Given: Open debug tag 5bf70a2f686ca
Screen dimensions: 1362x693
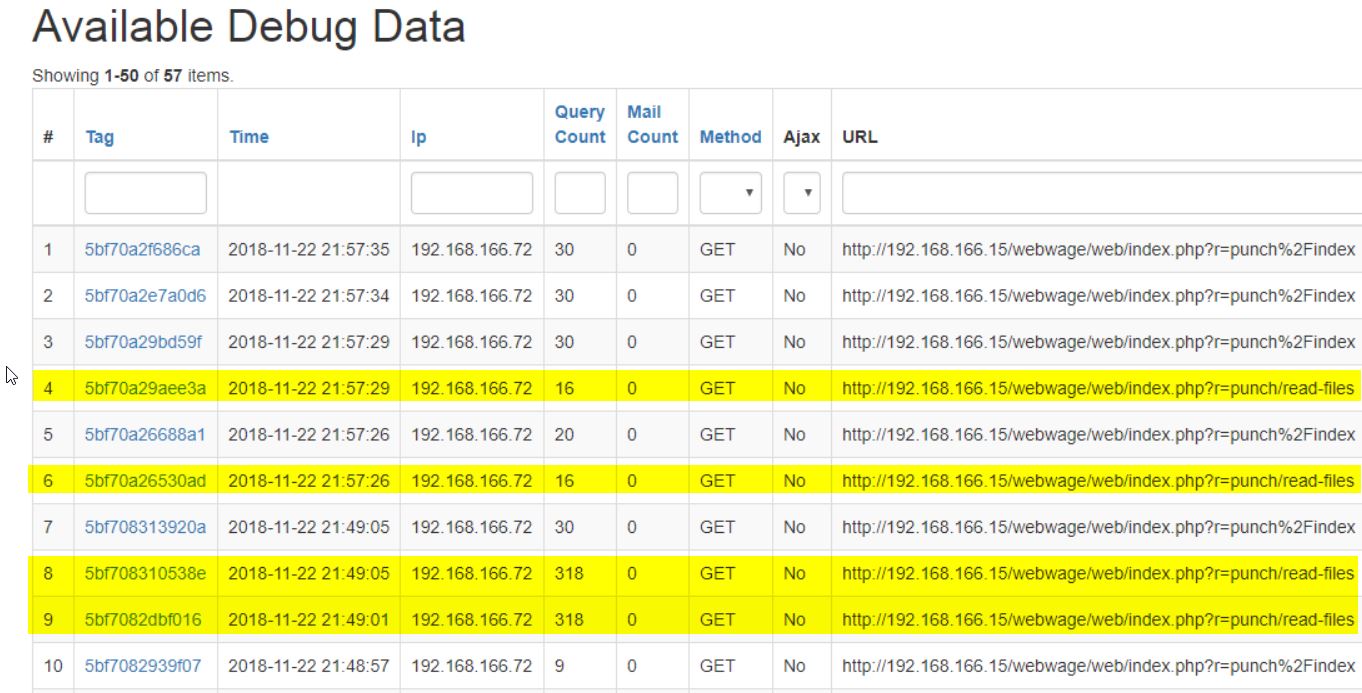Looking at the screenshot, I should (x=142, y=249).
